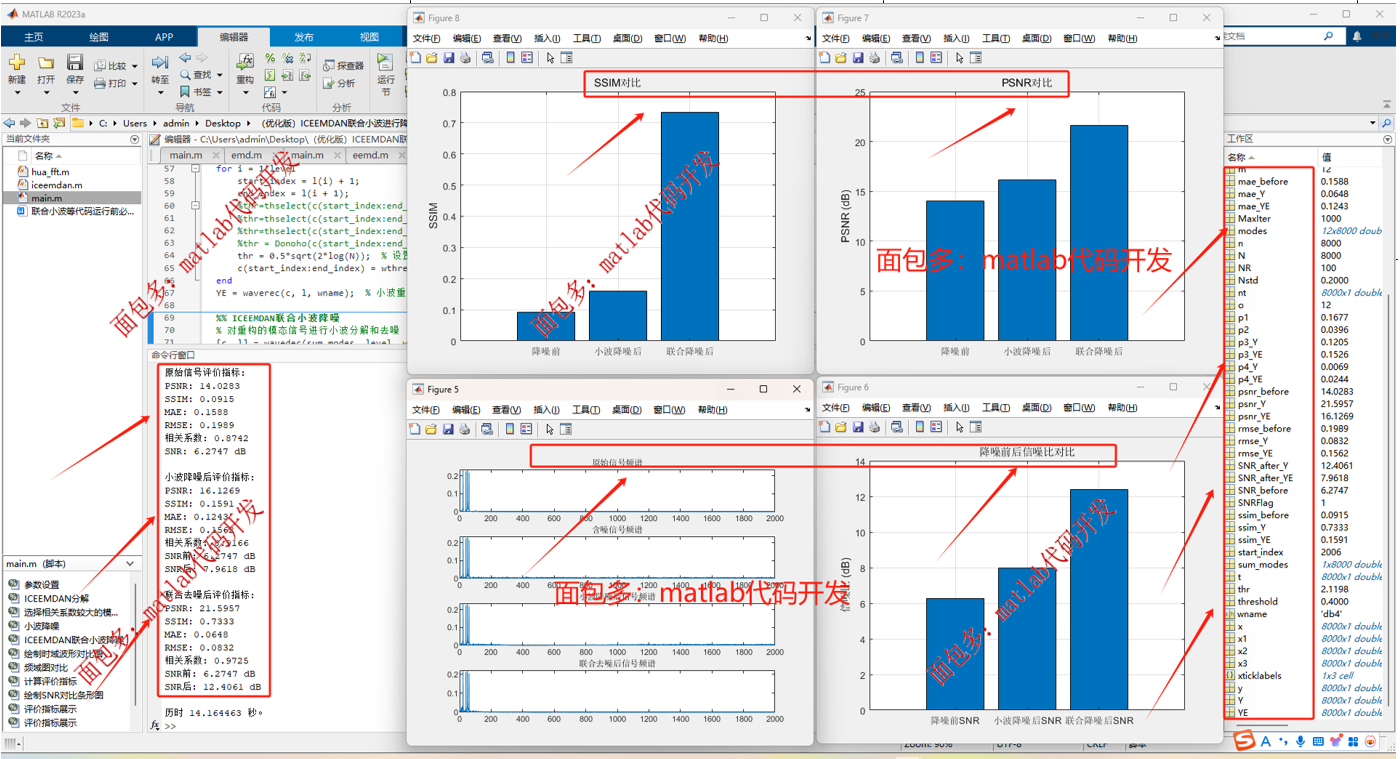Jump to section 小波降噪 in details panel
The width and height of the screenshot is (1400, 759).
coord(40,626)
